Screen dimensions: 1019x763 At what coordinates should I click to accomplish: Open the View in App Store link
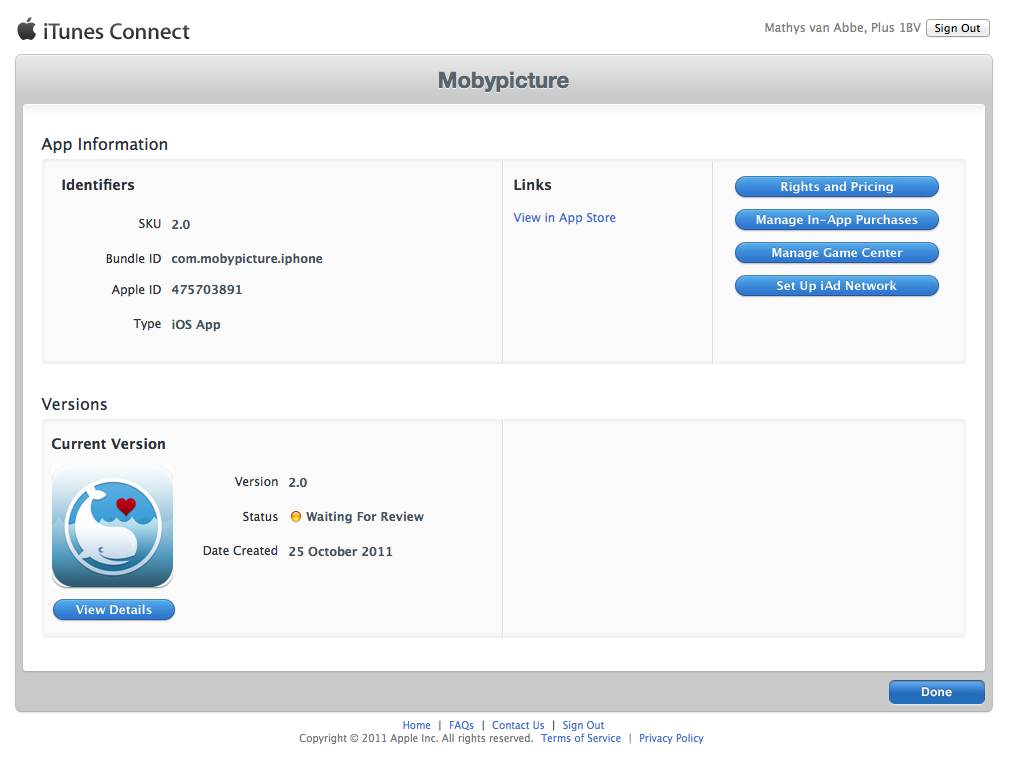564,218
